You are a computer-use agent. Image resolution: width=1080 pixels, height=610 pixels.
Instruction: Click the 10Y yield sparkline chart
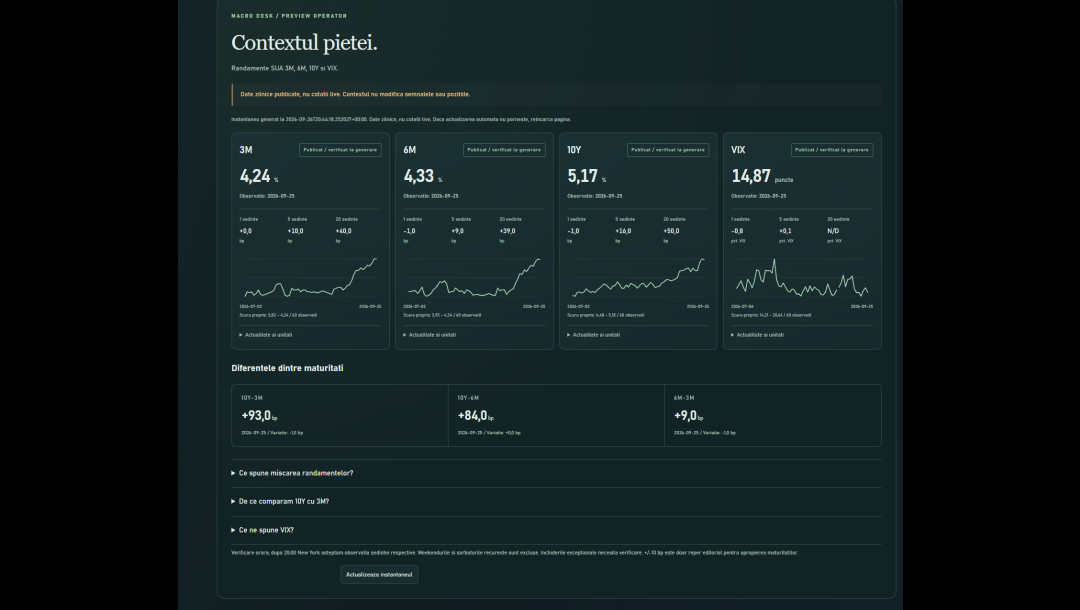tap(638, 277)
